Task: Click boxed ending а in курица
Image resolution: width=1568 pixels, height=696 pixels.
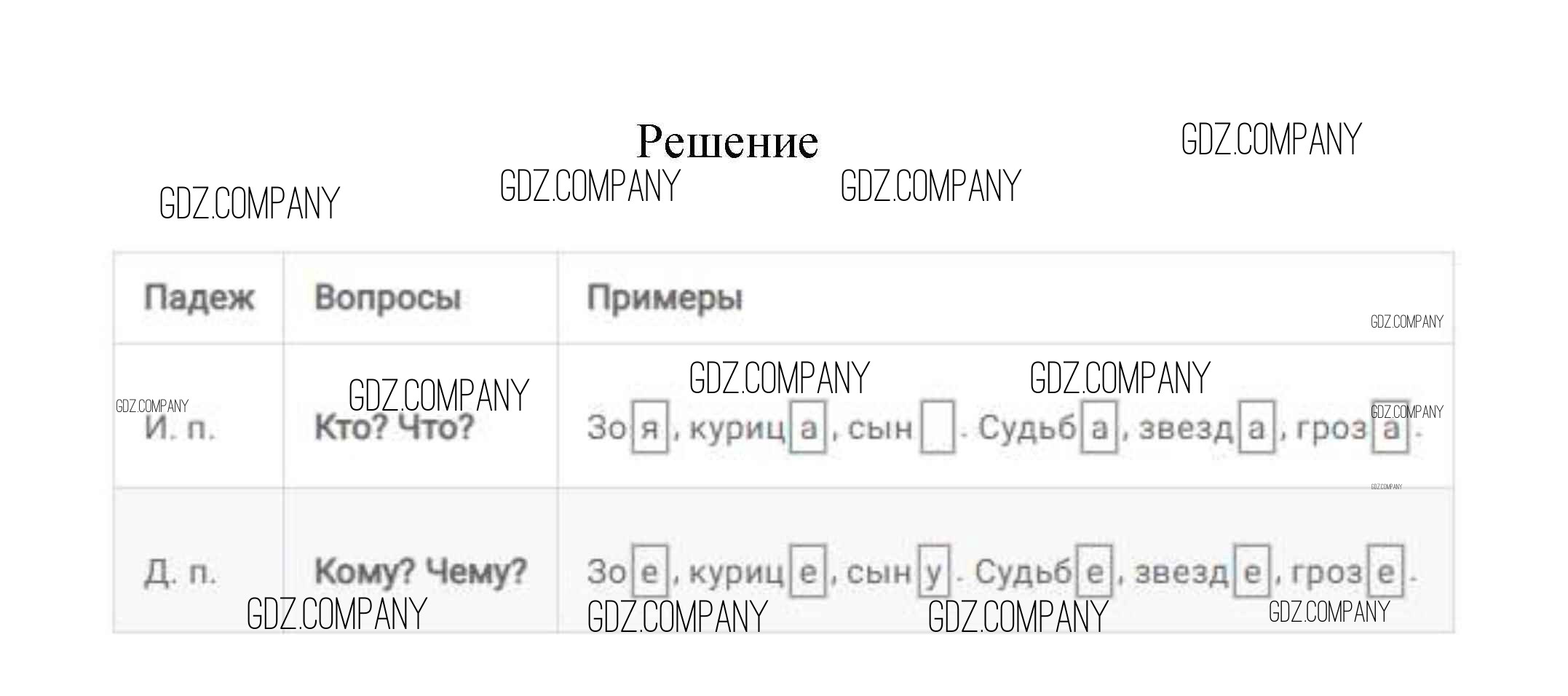Action: pos(808,428)
